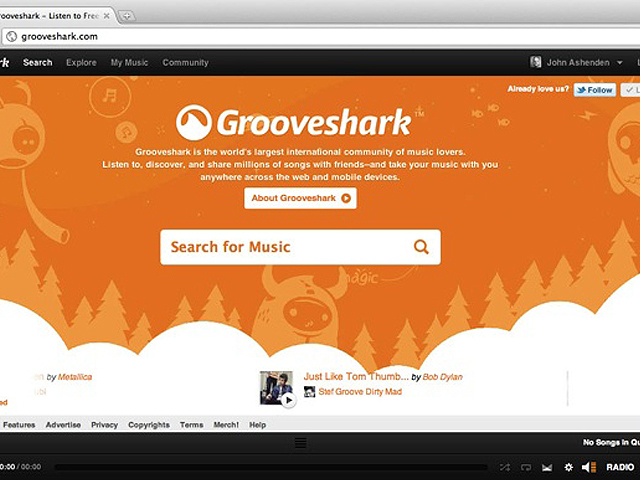Open the Copyrights footer link

pyautogui.click(x=149, y=425)
